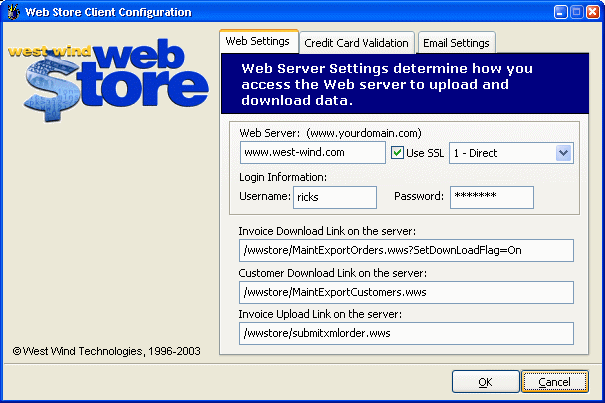Image resolution: width=605 pixels, height=403 pixels.
Task: Focus the Invoice Upload Link field
Action: coord(406,333)
